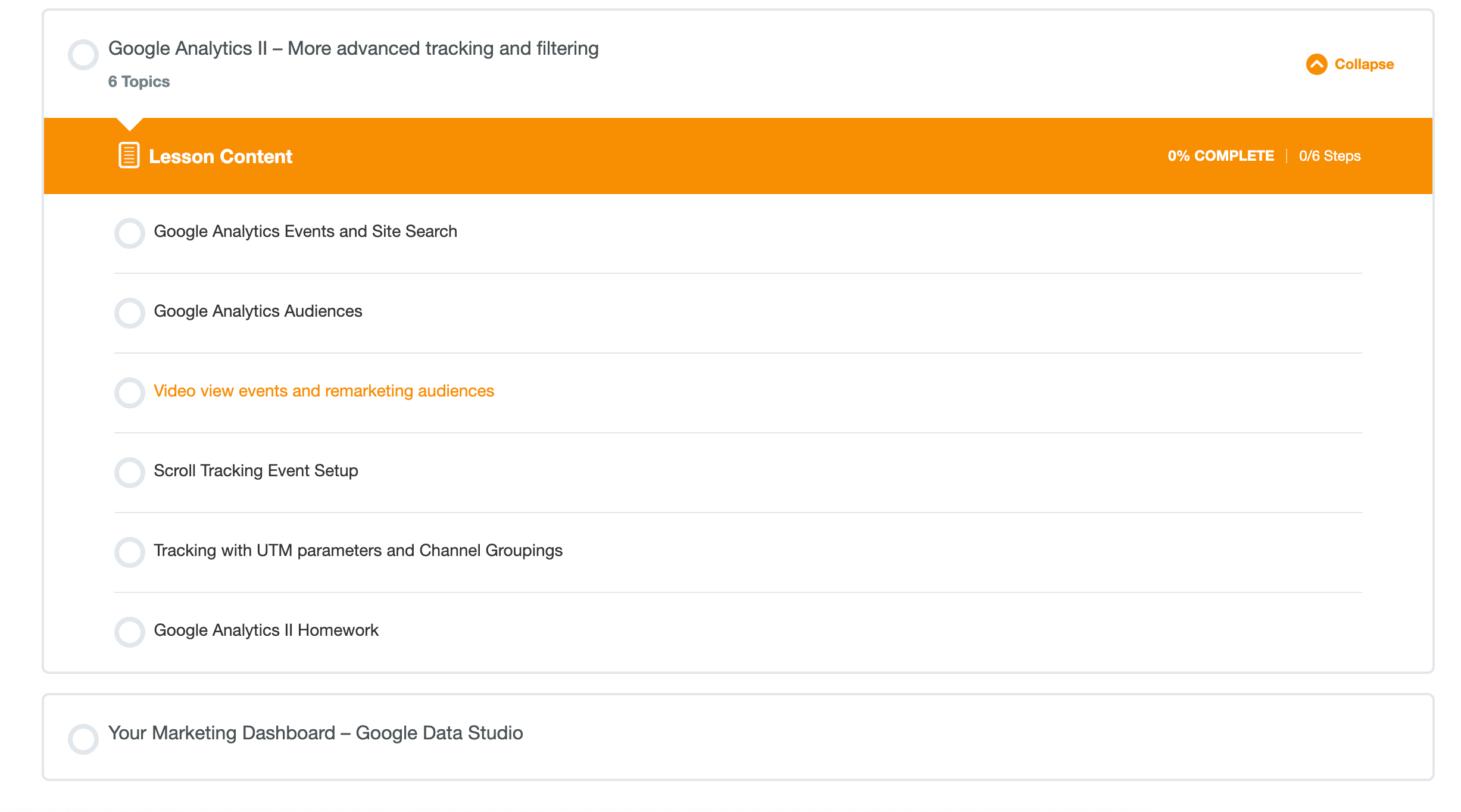This screenshot has height=812, width=1461.
Task: Click status circle for Google Analytics Audiences
Action: 130,313
